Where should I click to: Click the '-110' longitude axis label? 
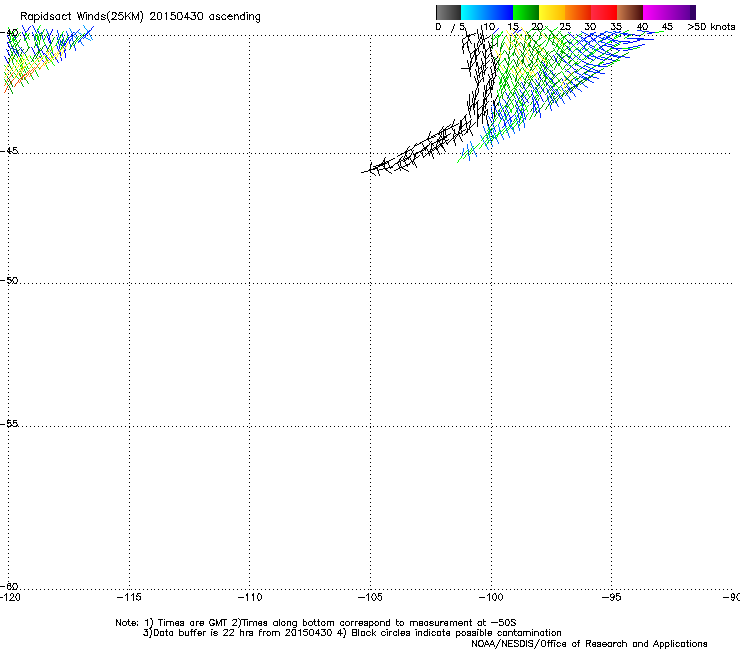click(250, 598)
